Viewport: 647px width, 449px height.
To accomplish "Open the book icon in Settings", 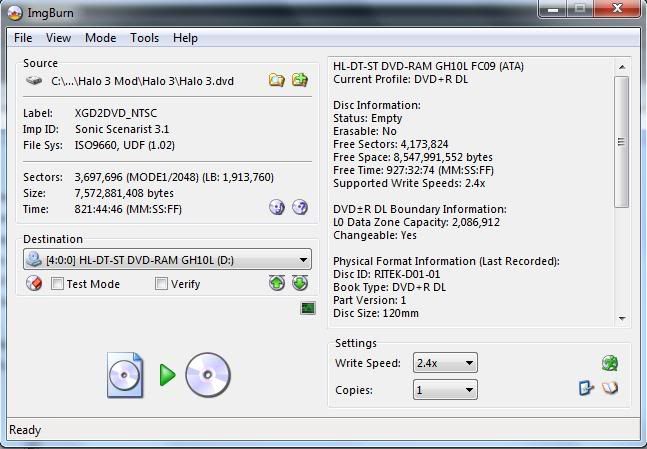I will 610,388.
